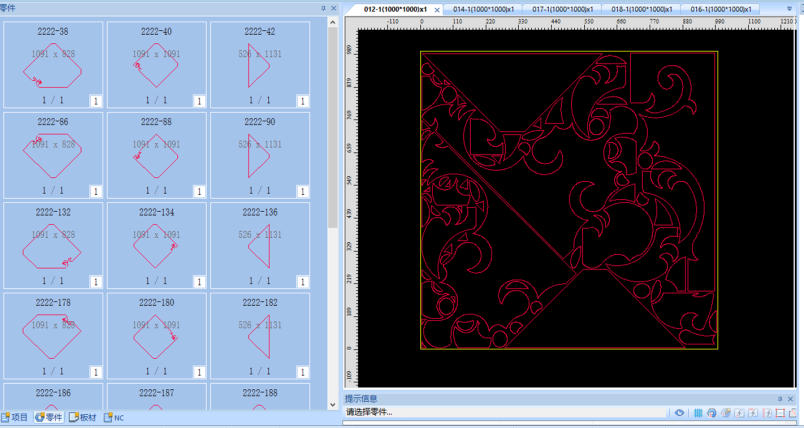
Task: Click the quantity box of part 2222-178
Action: click(96, 372)
